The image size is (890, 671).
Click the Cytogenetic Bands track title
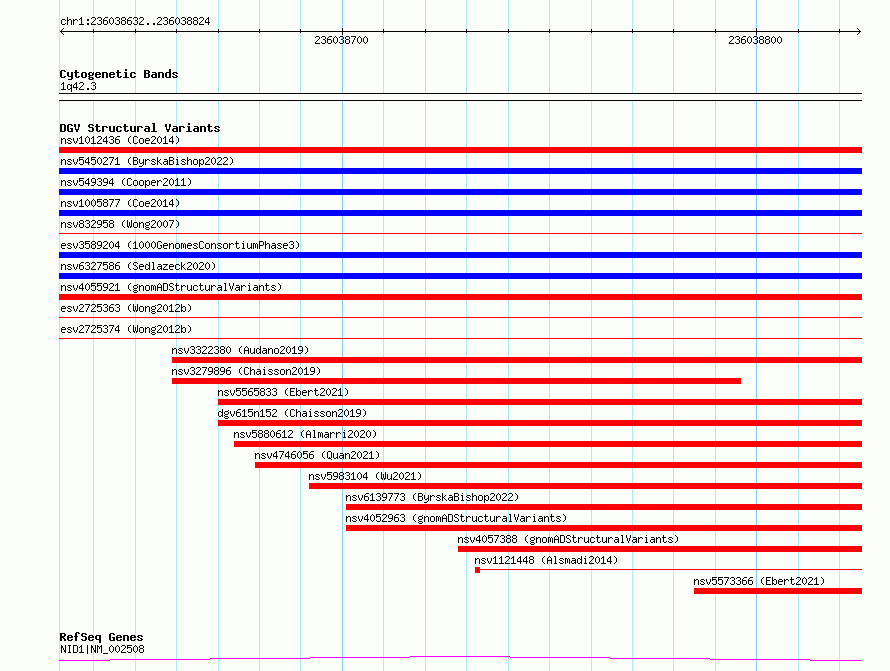[x=119, y=74]
